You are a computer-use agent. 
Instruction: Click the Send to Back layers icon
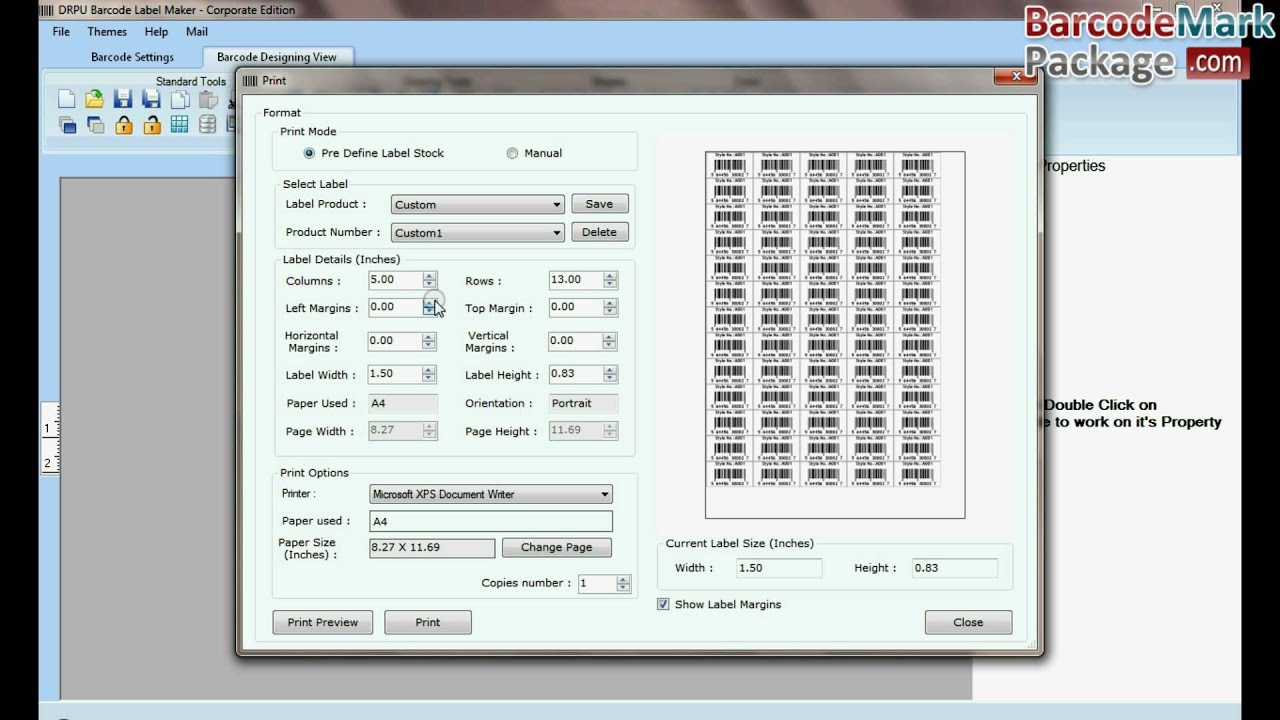(95, 125)
